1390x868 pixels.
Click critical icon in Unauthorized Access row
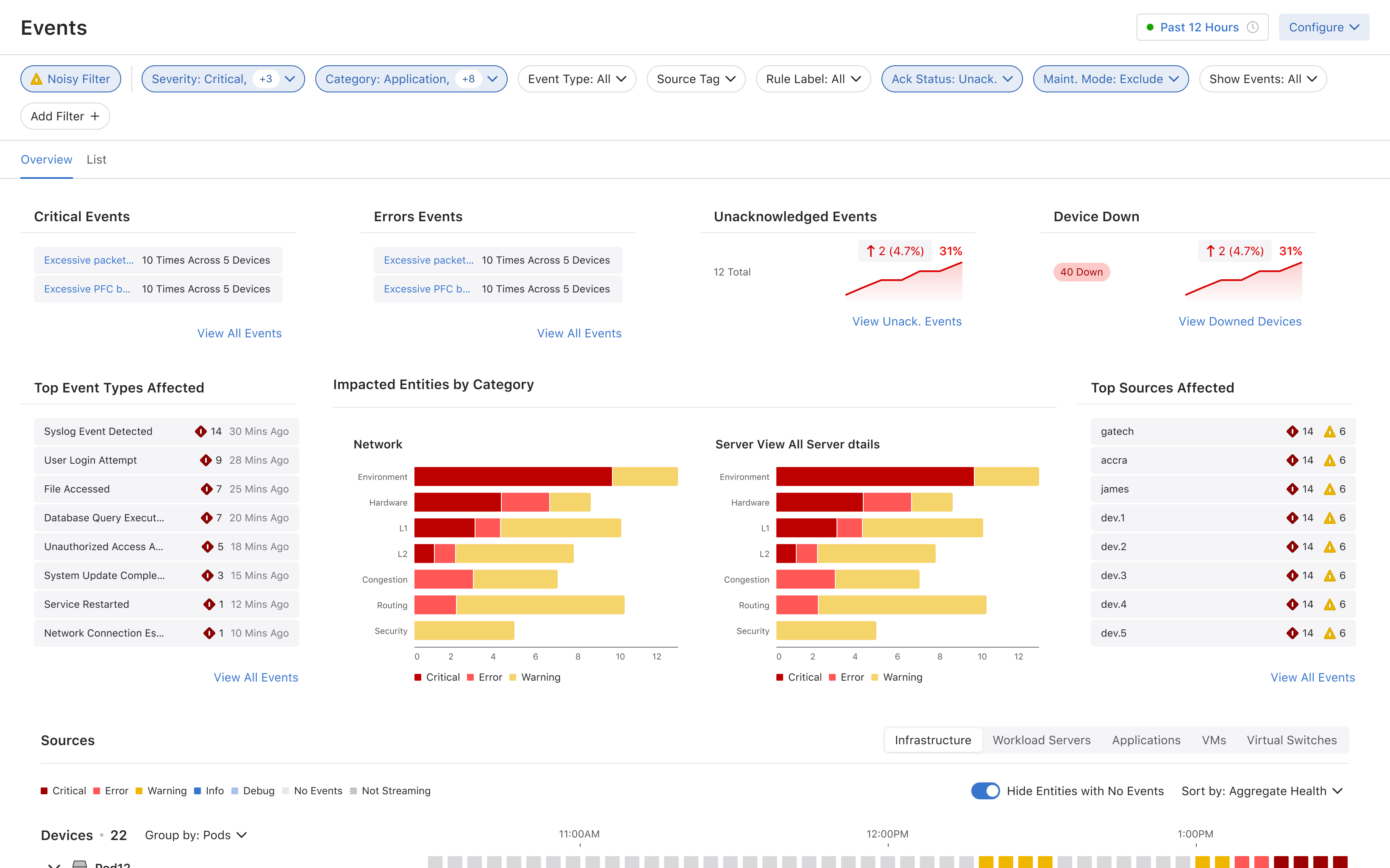point(208,546)
